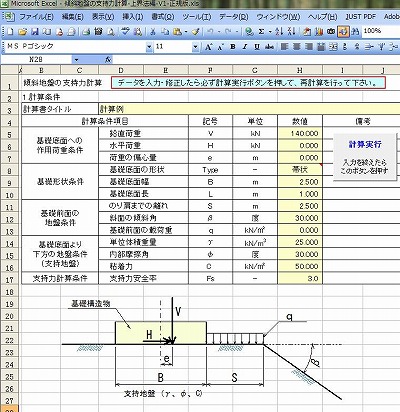Image resolution: width=400 pixels, height=412 pixels.
Task: Click the New workbook icon
Action: tap(10, 32)
